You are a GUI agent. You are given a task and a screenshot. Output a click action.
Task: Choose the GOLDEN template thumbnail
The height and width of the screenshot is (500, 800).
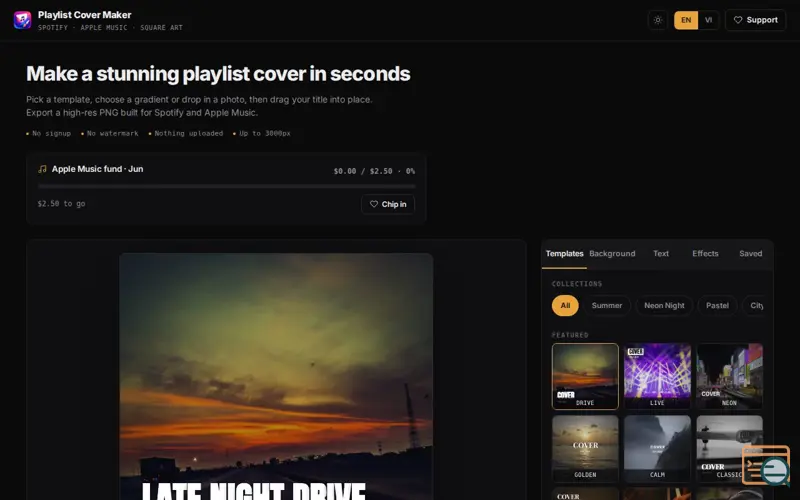(585, 448)
